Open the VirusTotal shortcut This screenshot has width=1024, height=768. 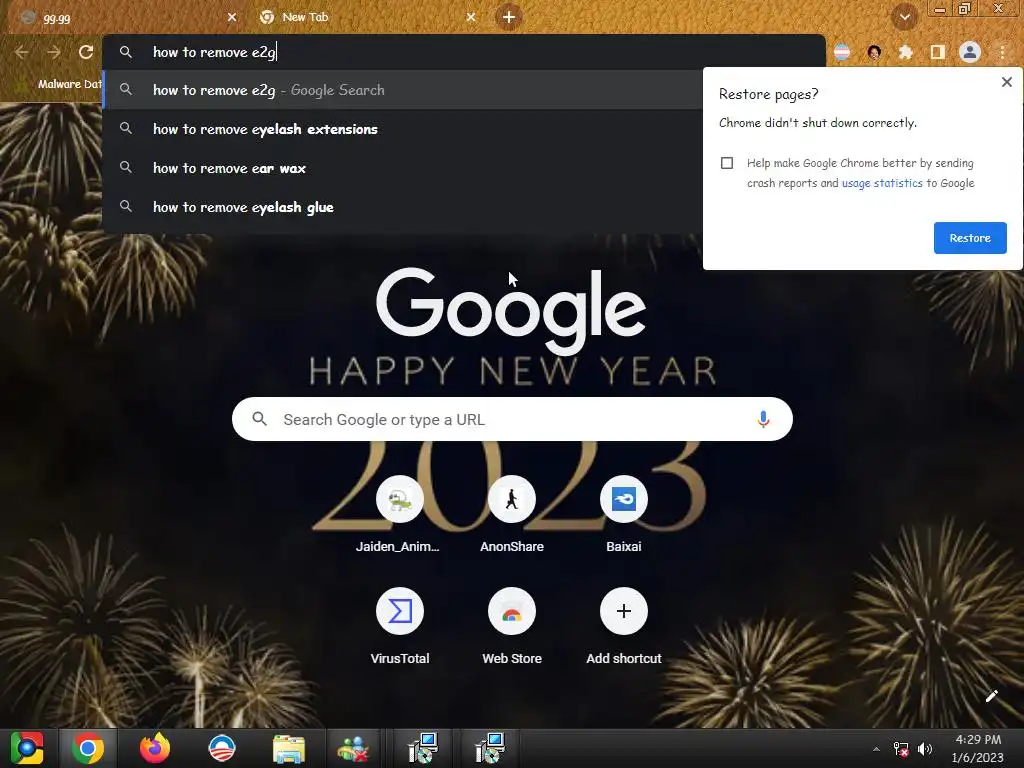click(400, 626)
